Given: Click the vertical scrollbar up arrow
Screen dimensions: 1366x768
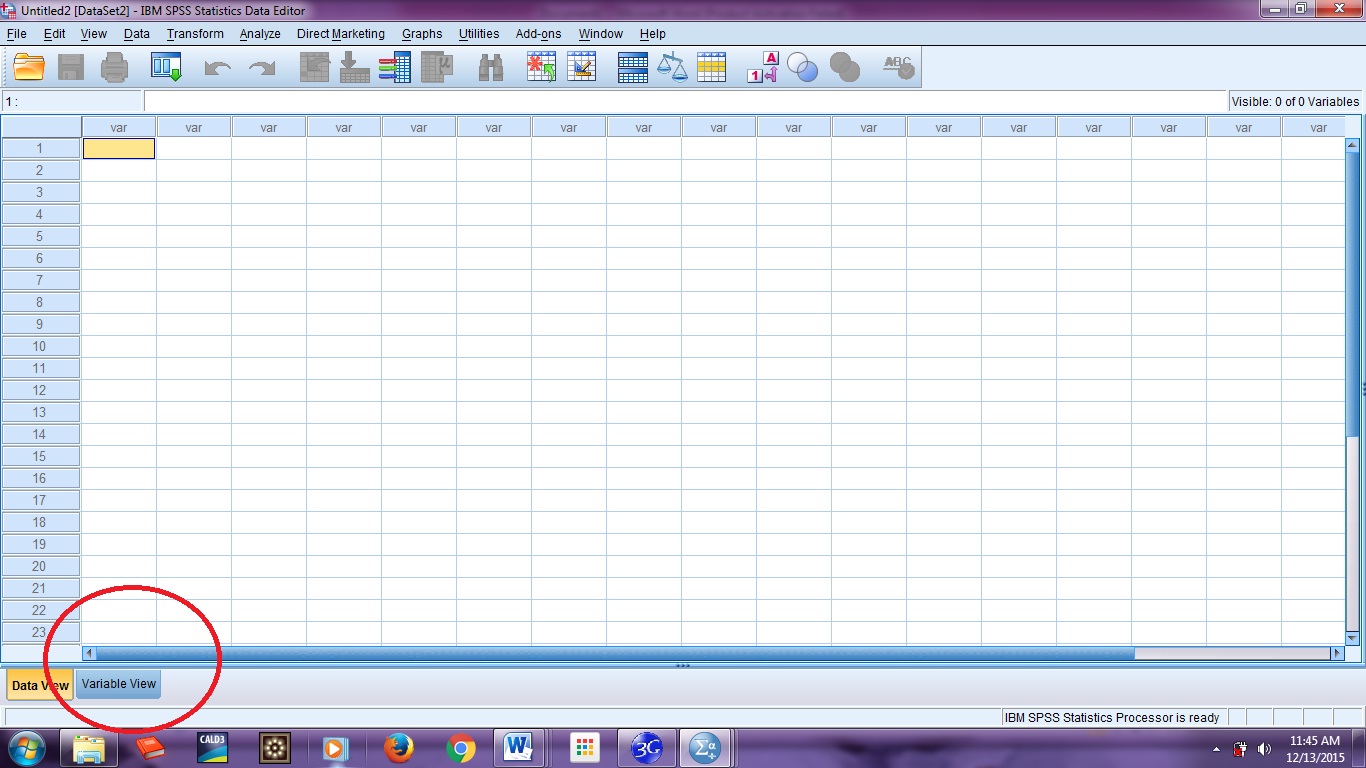Looking at the screenshot, I should [1353, 145].
